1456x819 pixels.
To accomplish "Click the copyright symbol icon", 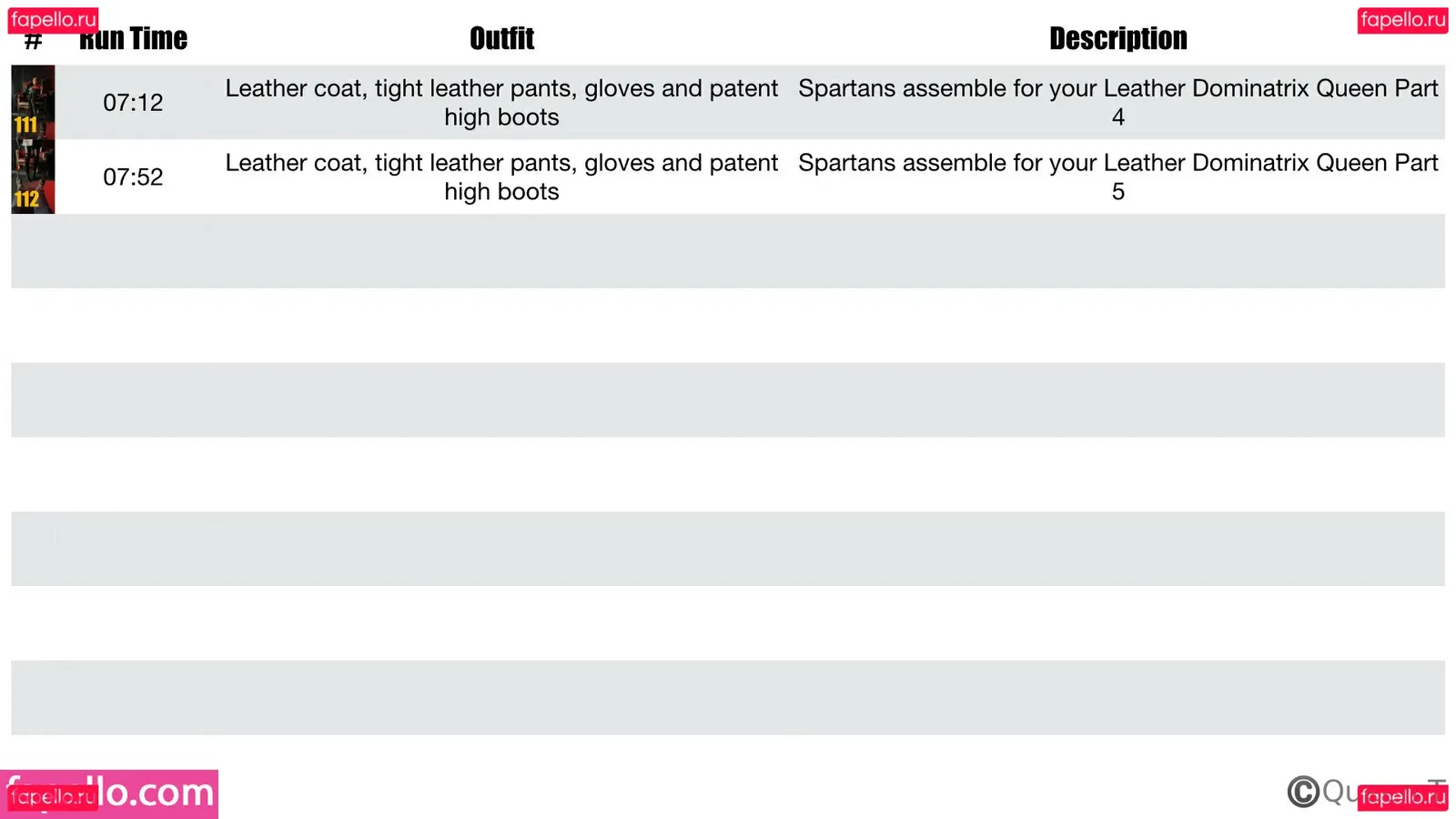I will [x=1303, y=792].
